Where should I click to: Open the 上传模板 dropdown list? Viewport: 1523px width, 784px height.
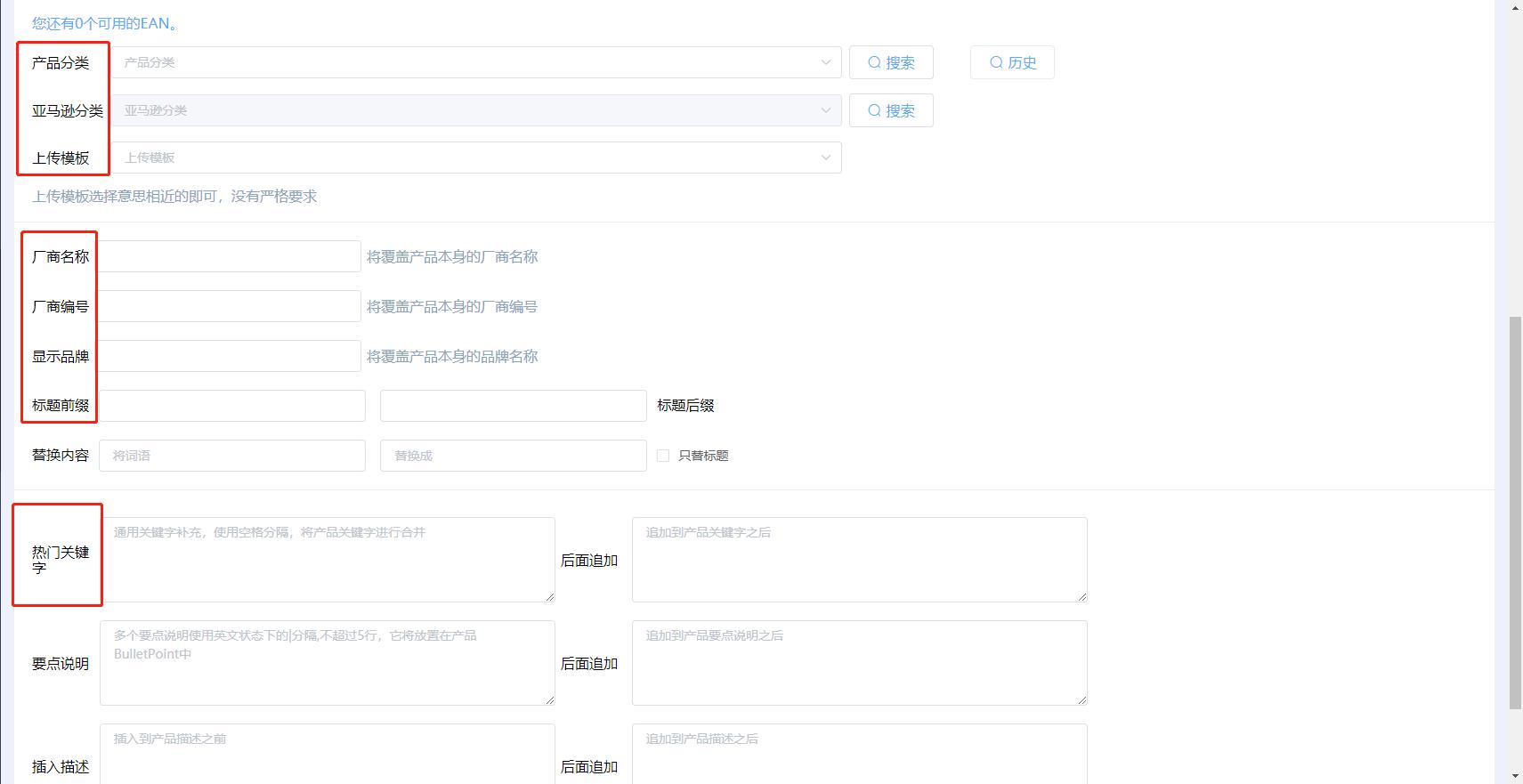475,158
